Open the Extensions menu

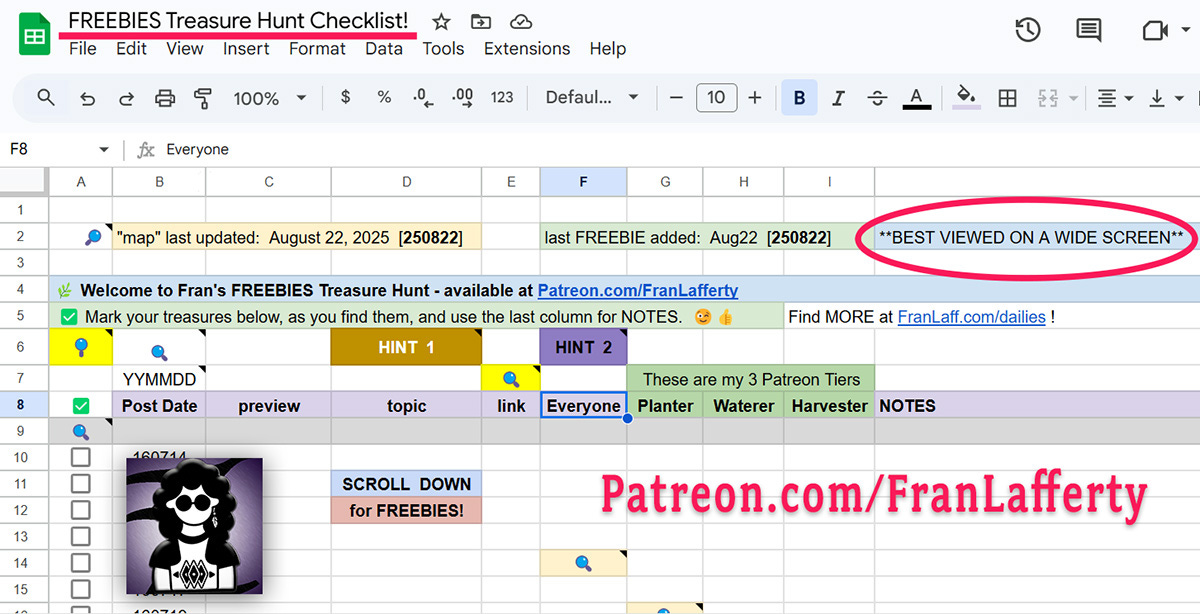[x=527, y=48]
